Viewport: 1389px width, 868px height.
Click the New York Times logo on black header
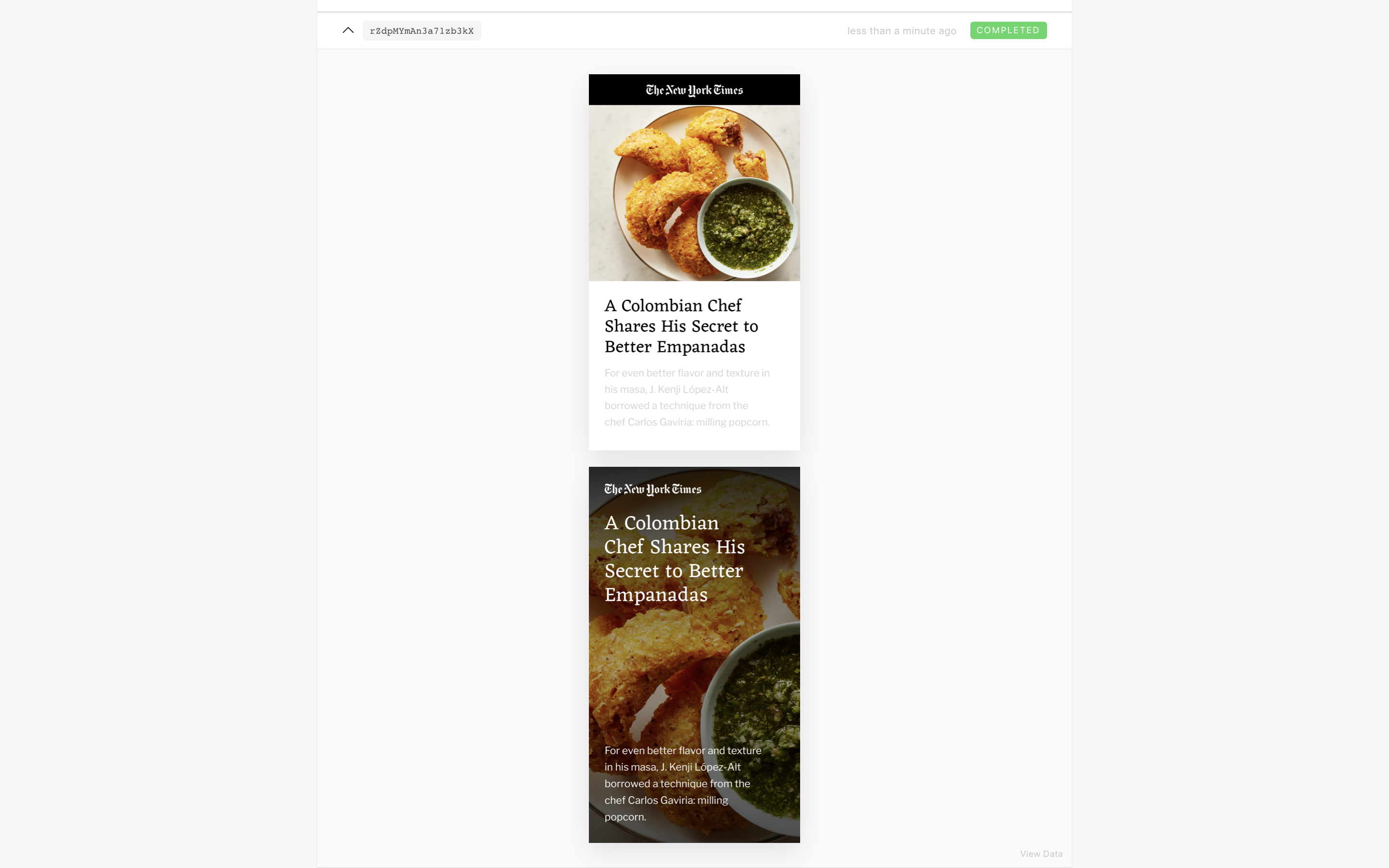point(694,90)
